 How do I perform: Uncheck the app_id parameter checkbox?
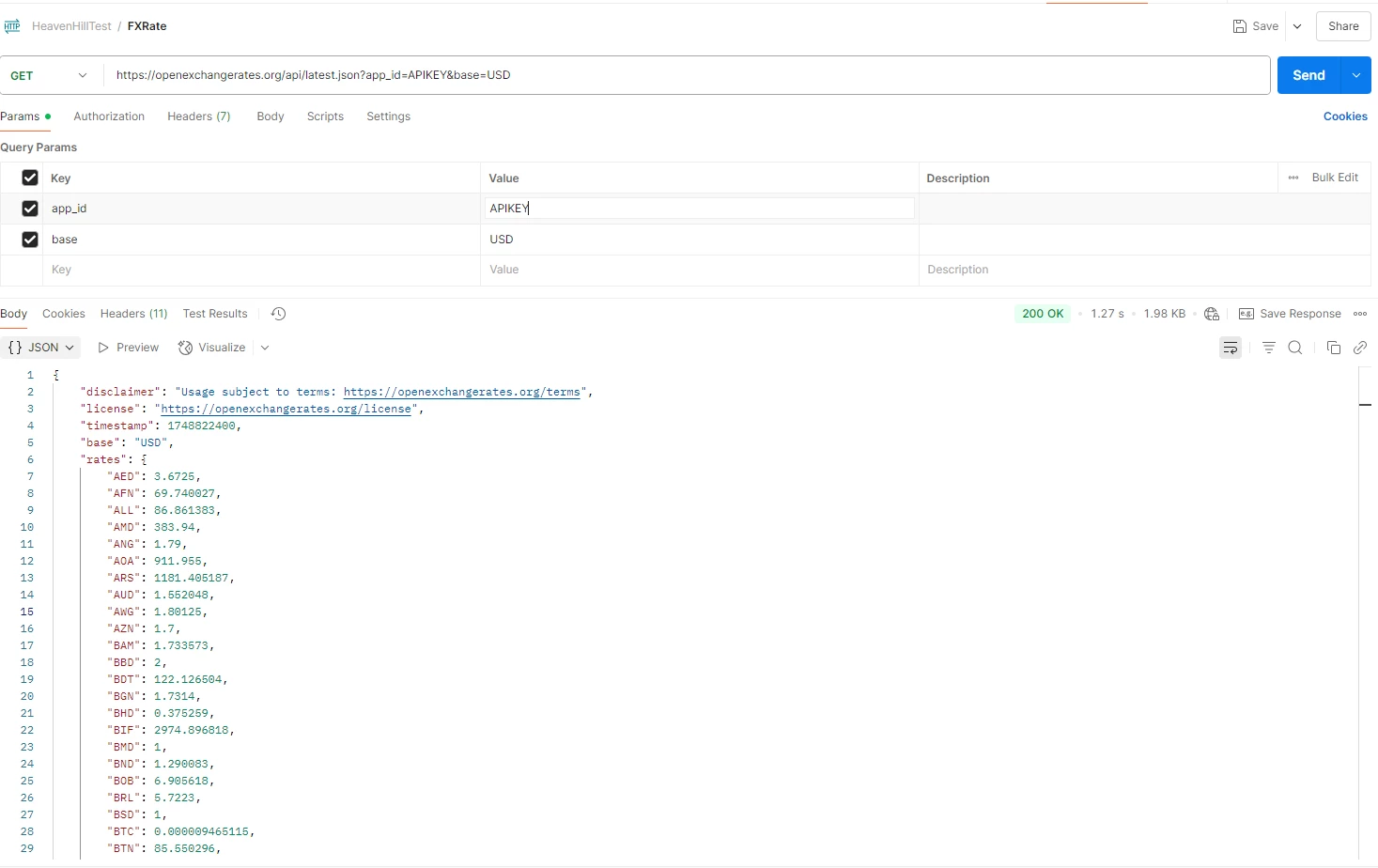[30, 209]
